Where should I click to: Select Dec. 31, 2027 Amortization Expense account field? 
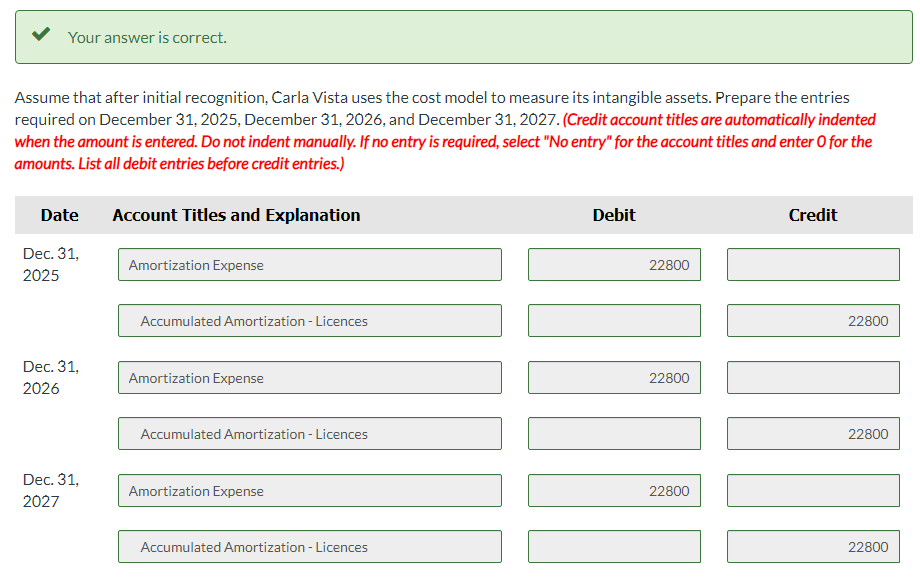[x=310, y=491]
